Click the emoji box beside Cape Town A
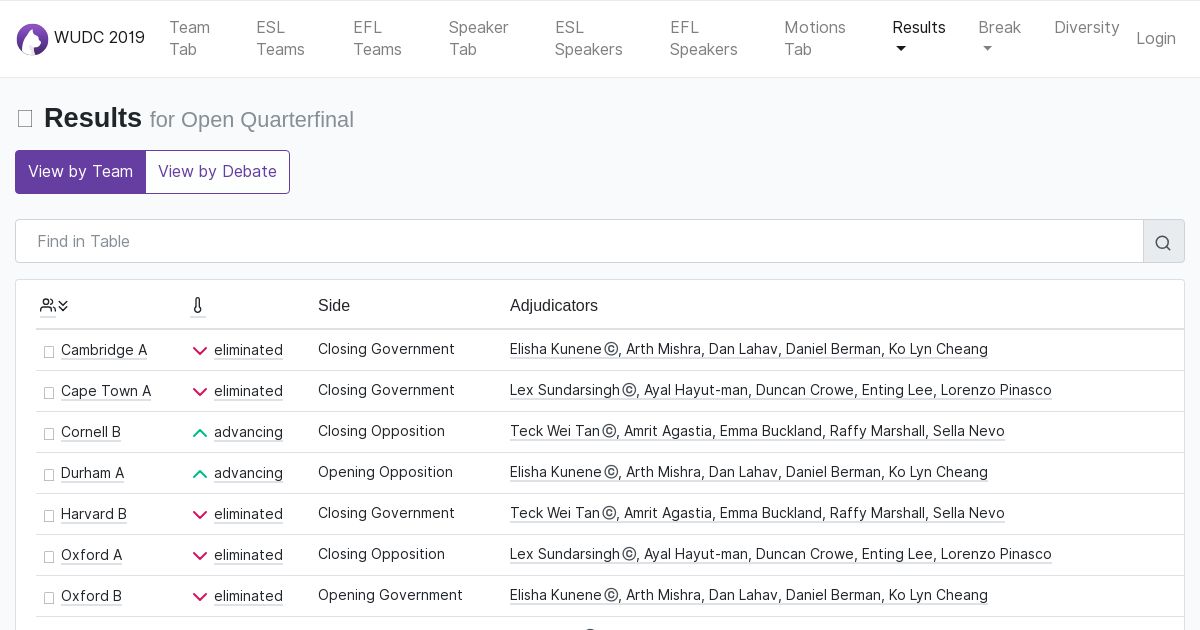The height and width of the screenshot is (630, 1200). coord(49,393)
